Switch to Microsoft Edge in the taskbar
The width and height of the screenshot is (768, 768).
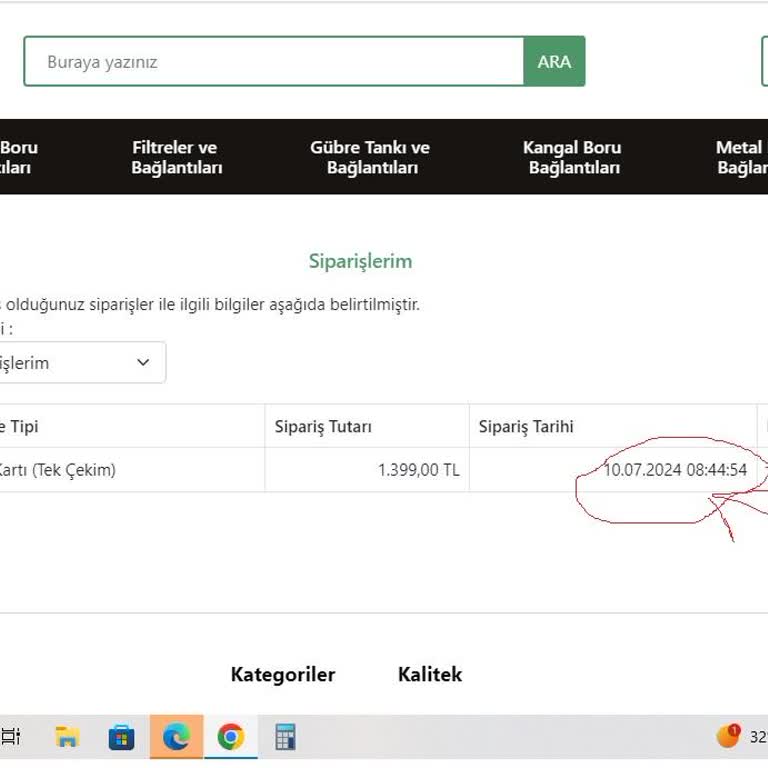coord(176,737)
